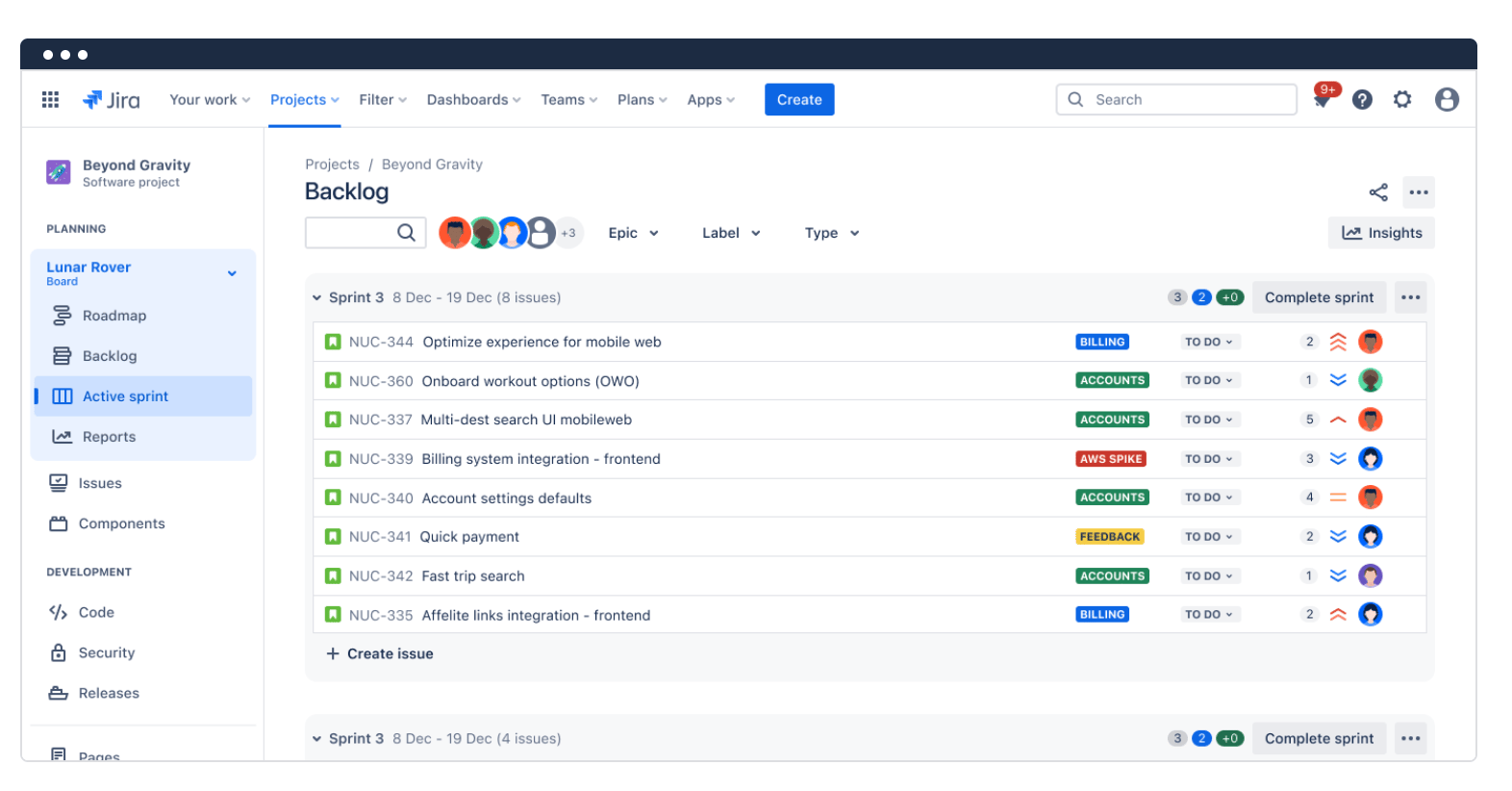The image size is (1512, 791).
Task: Click the priority icon on NUC-344 row
Action: click(x=1338, y=342)
